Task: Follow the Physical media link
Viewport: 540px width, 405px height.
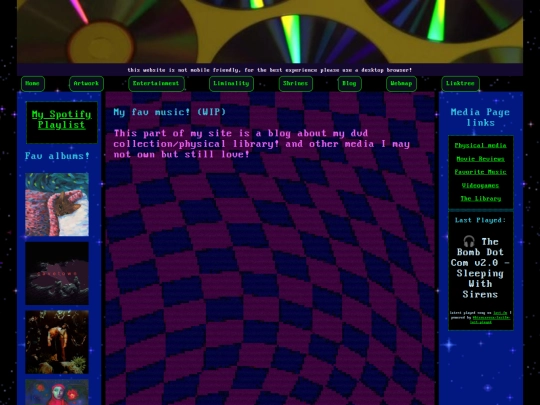Action: 480,145
